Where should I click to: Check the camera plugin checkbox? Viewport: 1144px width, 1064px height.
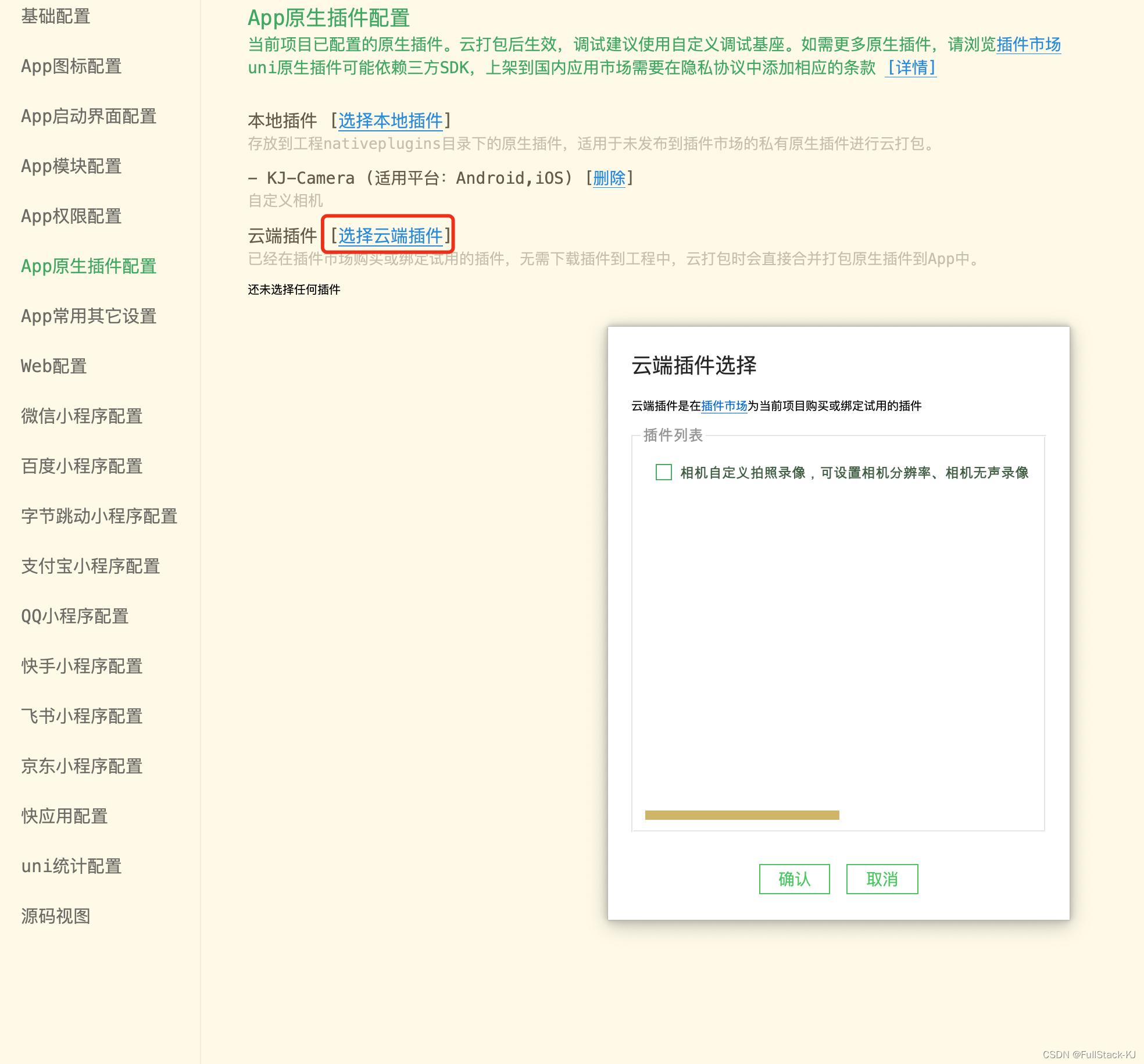[663, 472]
